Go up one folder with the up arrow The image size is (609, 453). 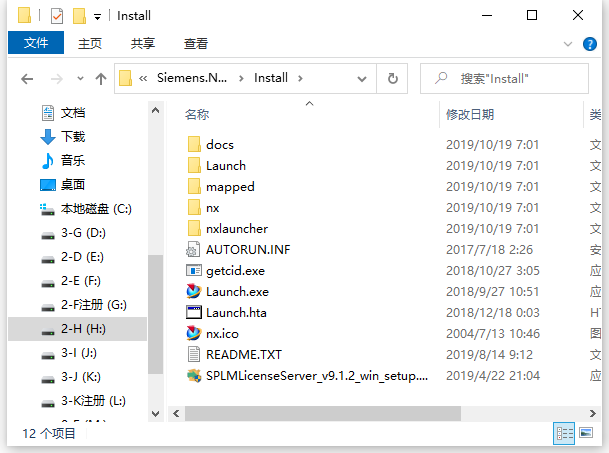point(101,79)
